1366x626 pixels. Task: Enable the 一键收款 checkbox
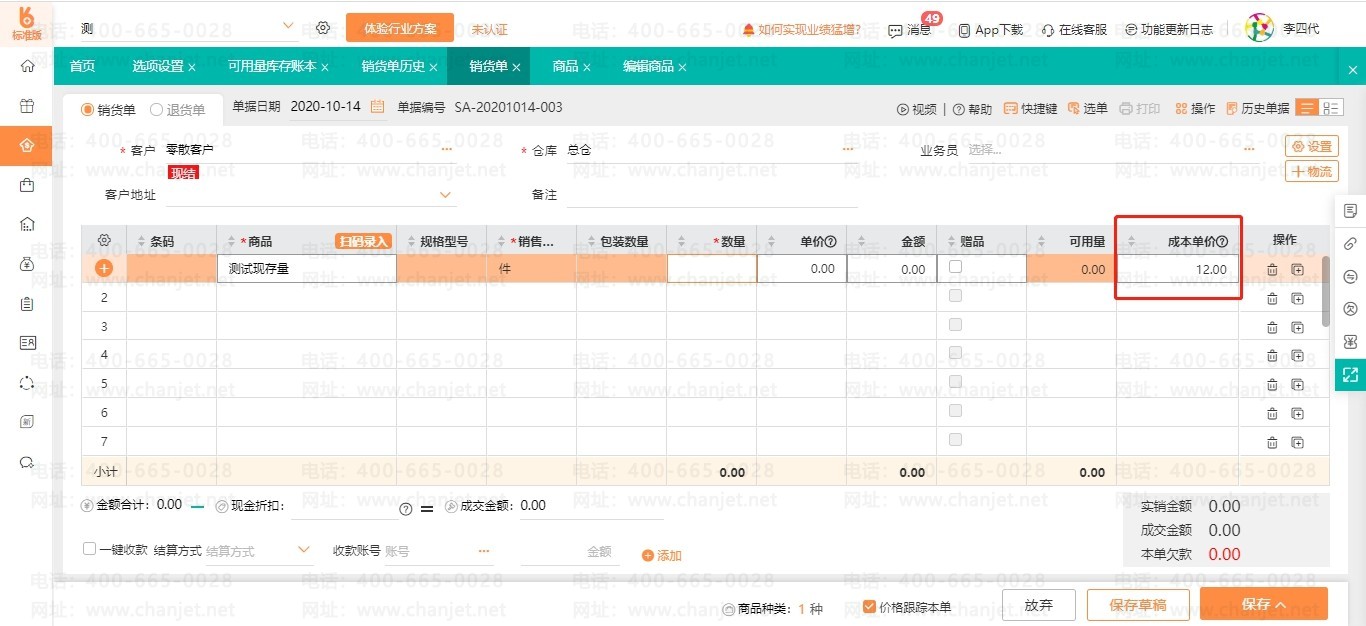coord(90,549)
